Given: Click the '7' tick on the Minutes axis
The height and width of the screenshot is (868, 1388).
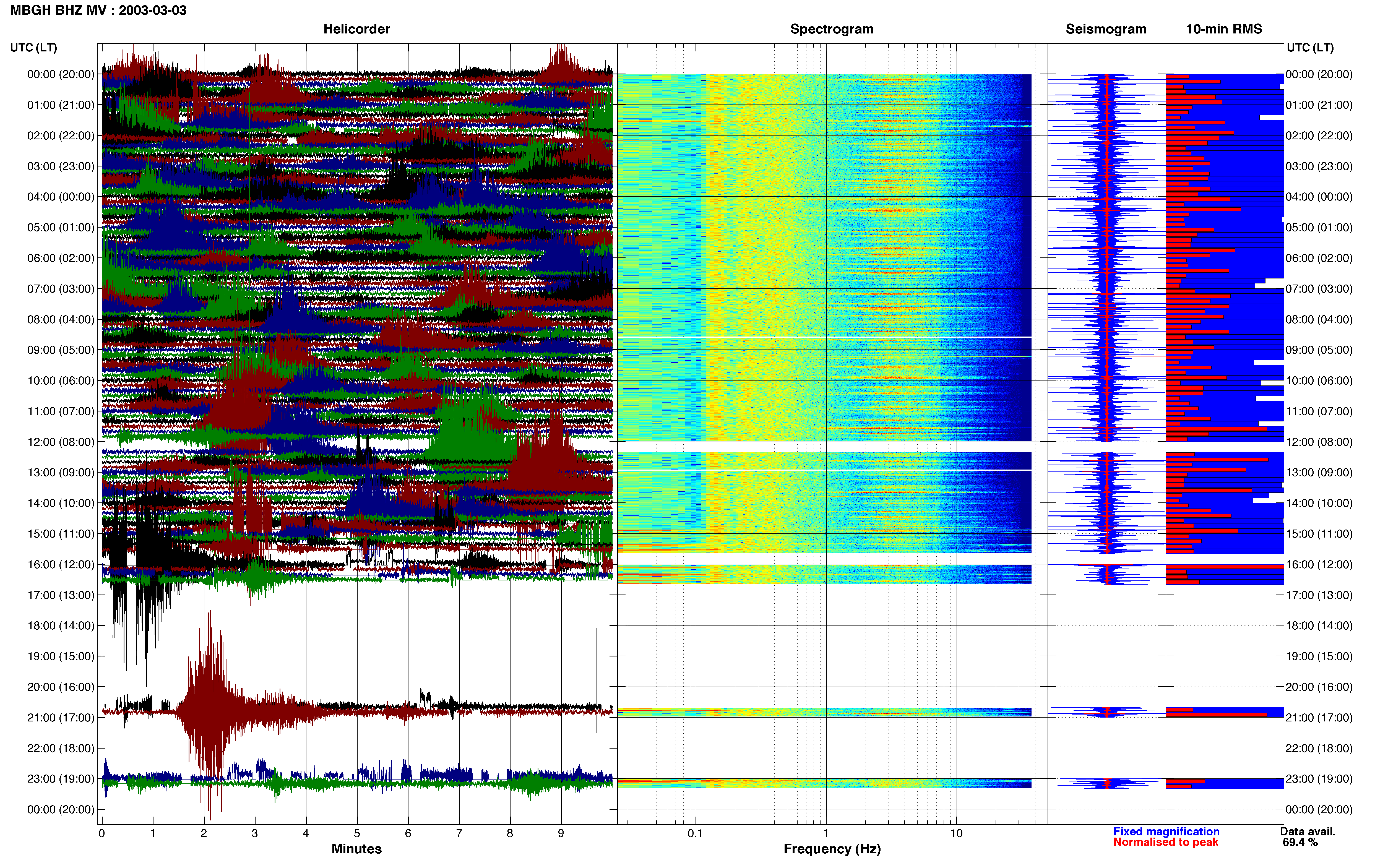Looking at the screenshot, I should [x=459, y=833].
